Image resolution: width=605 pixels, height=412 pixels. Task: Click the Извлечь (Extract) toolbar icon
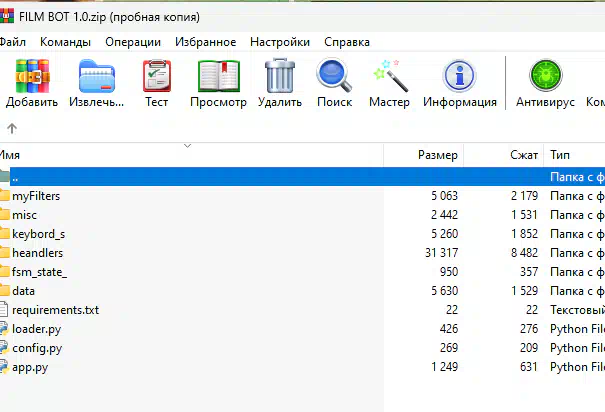tap(97, 76)
